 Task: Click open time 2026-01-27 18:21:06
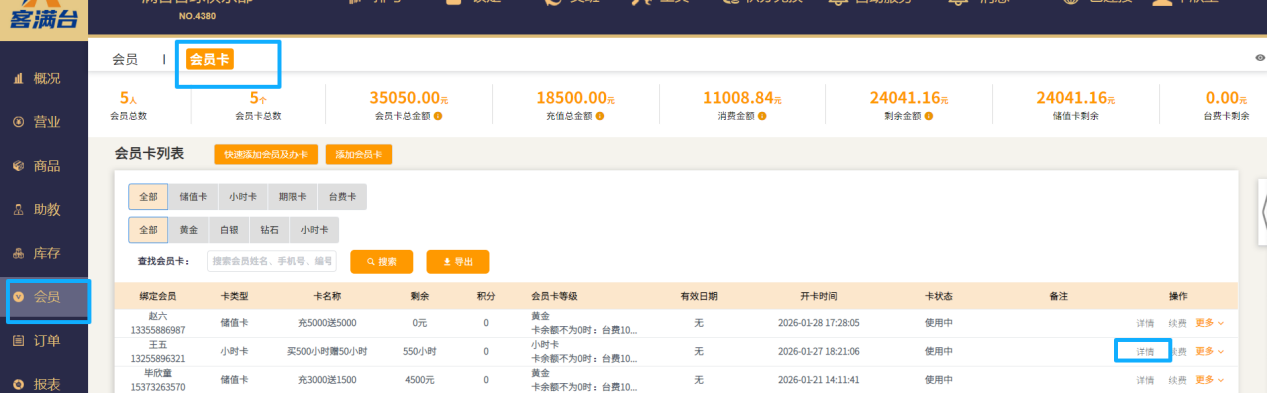819,352
